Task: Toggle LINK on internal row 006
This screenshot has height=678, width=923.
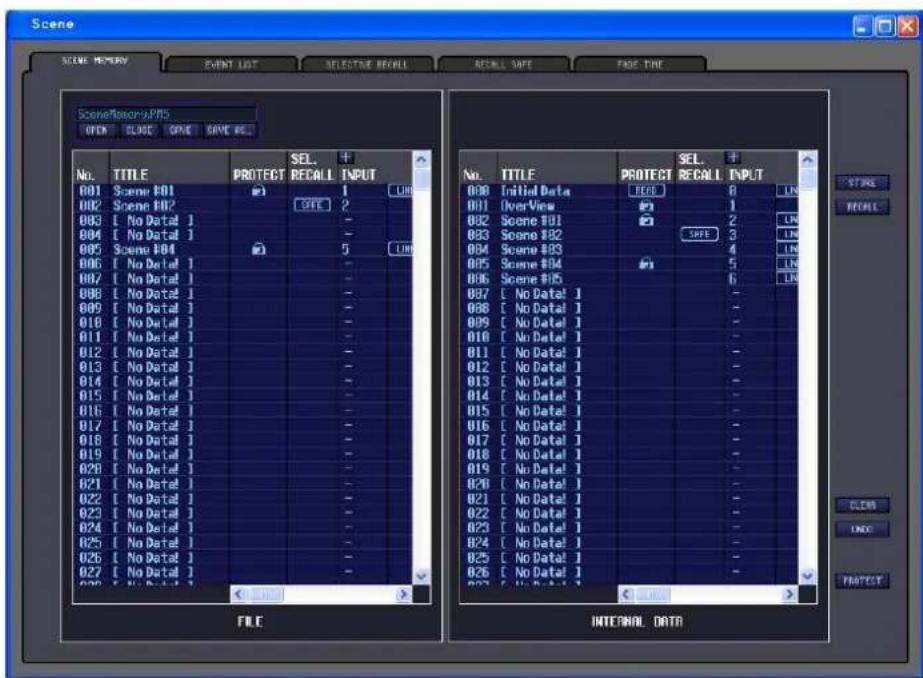Action: click(788, 278)
